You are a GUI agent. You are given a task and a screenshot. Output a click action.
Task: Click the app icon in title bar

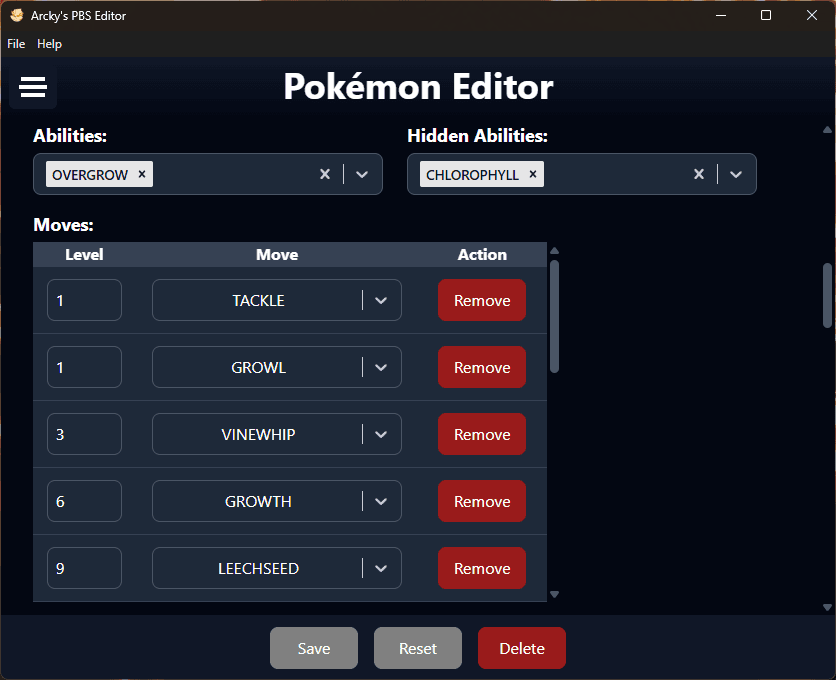pos(17,16)
